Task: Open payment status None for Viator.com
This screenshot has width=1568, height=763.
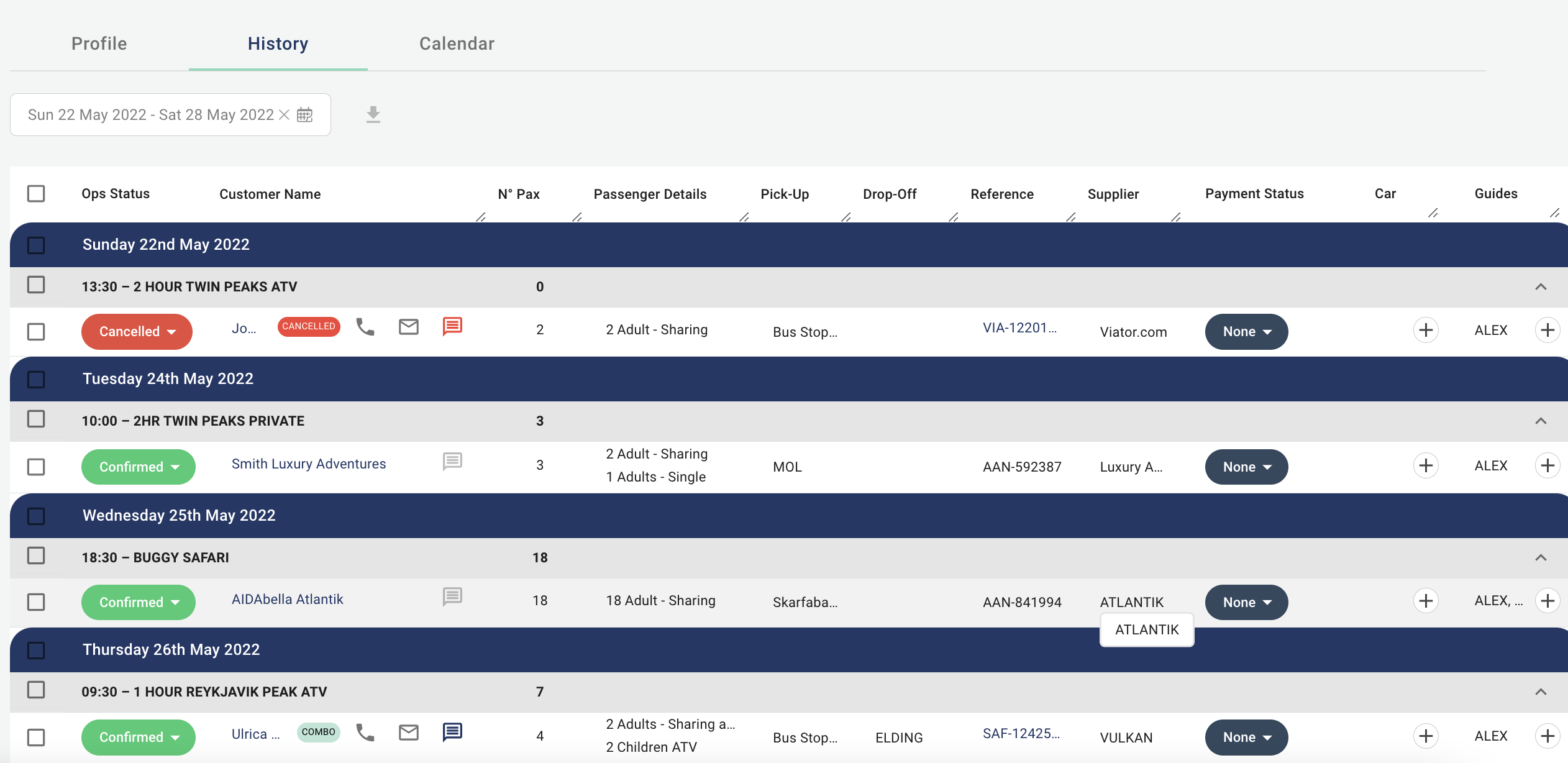Action: coord(1246,332)
